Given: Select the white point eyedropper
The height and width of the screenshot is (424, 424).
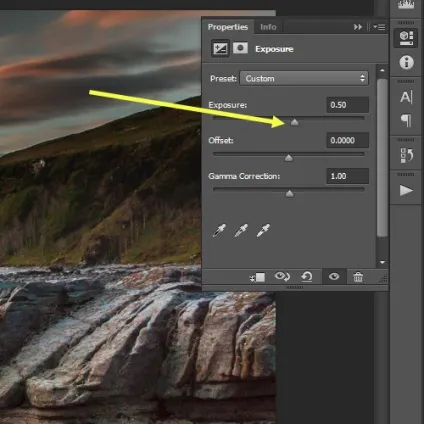Looking at the screenshot, I should click(263, 230).
